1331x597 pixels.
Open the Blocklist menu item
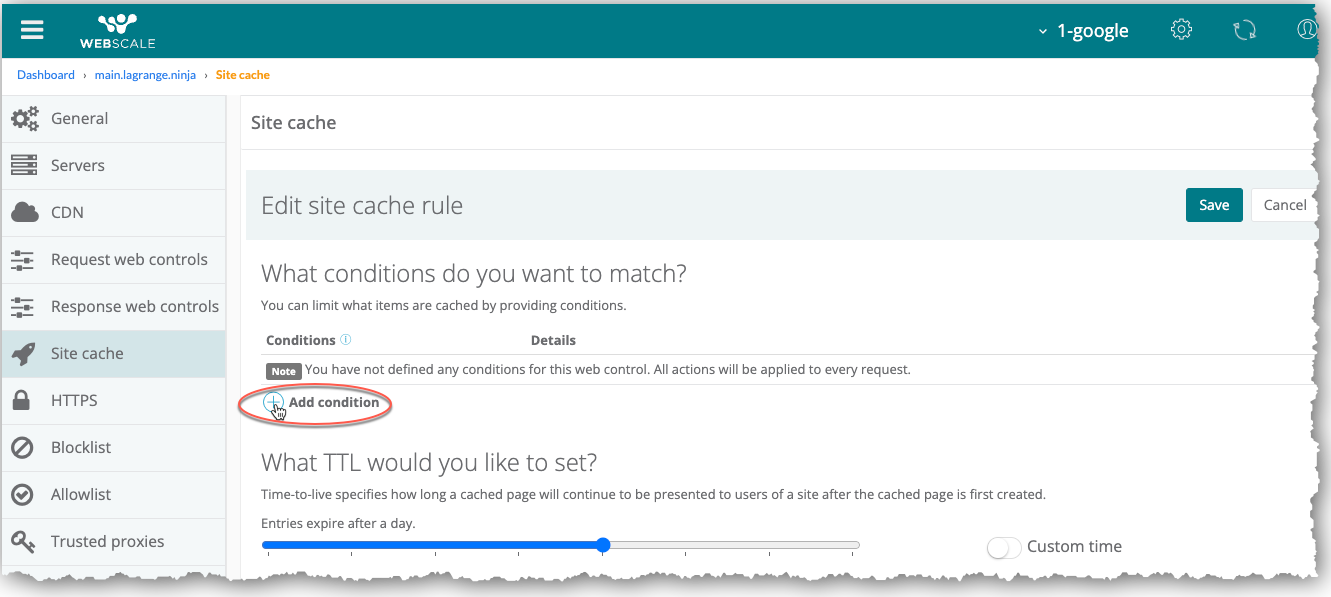click(x=81, y=447)
